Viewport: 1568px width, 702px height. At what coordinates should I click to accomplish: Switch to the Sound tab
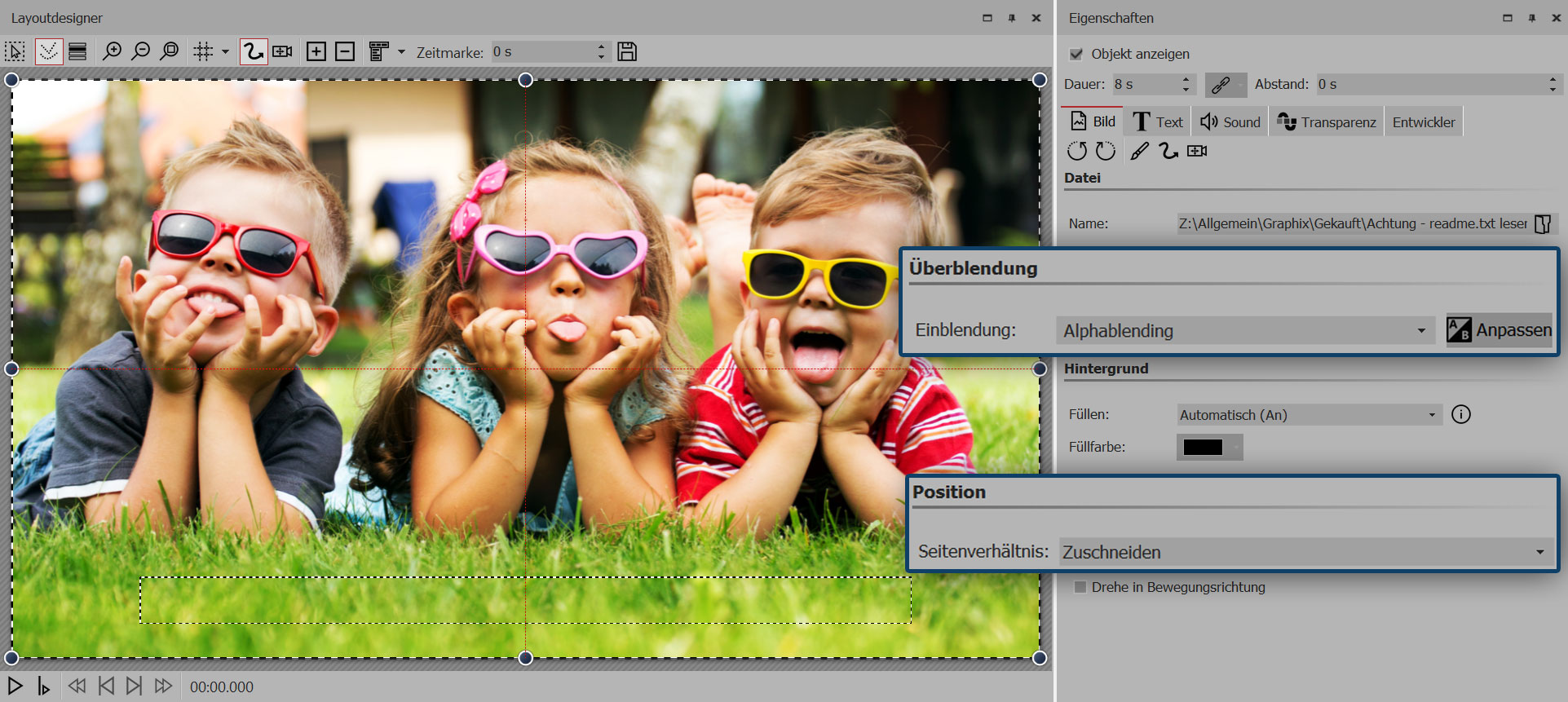click(1230, 122)
